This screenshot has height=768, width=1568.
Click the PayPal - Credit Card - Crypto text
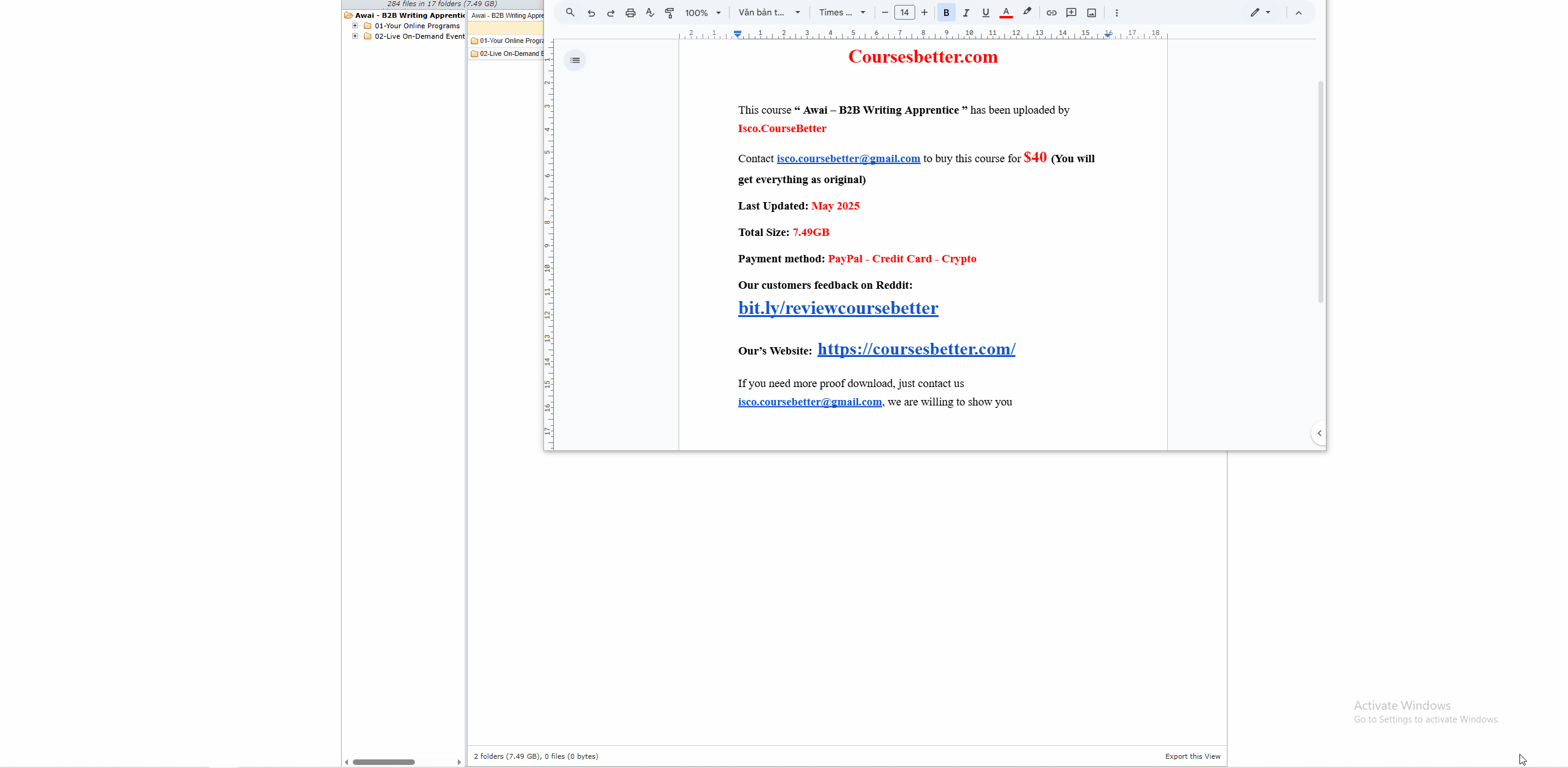point(902,259)
